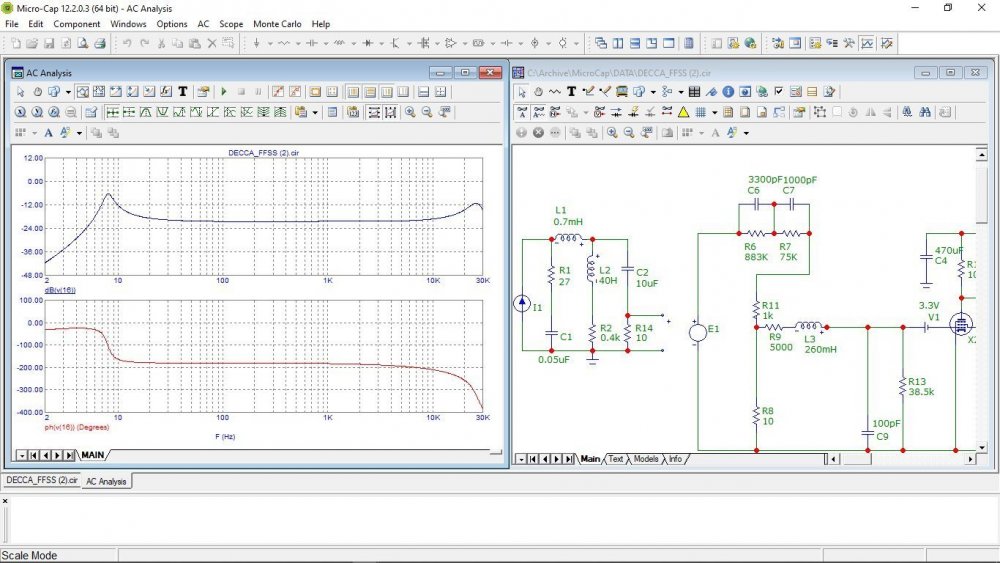Switch to the Models page tab
This screenshot has width=1000, height=563.
(x=646, y=459)
